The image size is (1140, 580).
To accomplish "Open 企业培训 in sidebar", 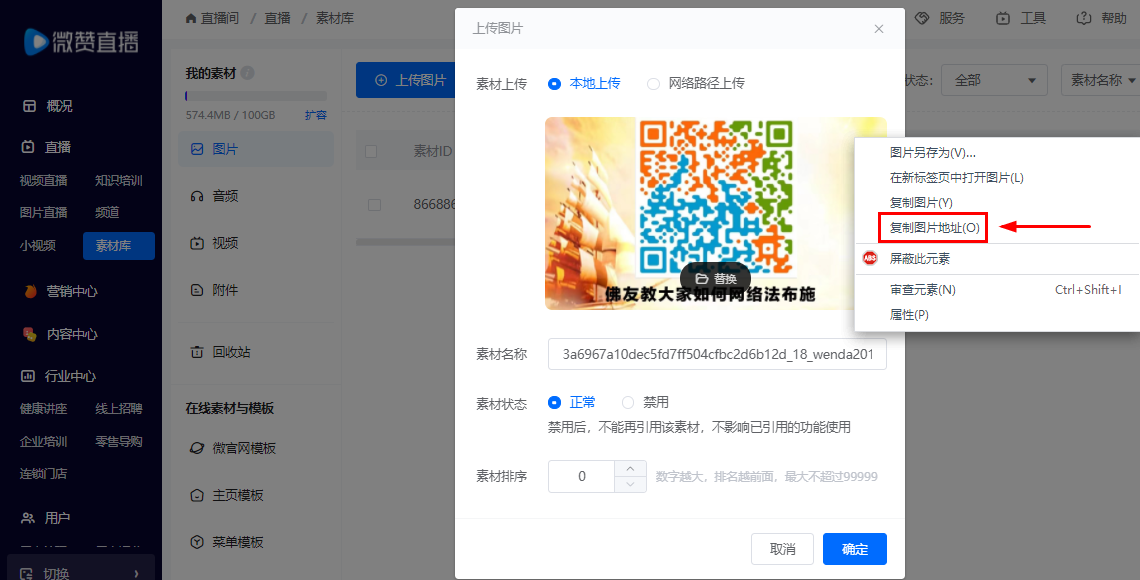I will click(x=44, y=441).
